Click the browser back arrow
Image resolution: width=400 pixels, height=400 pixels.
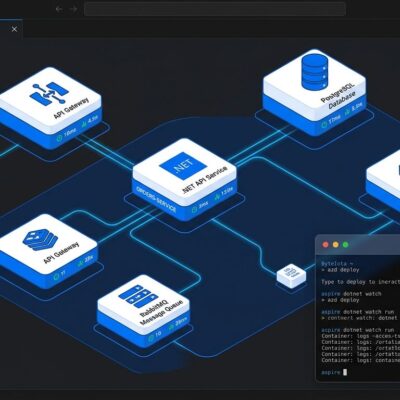[x=59, y=9]
